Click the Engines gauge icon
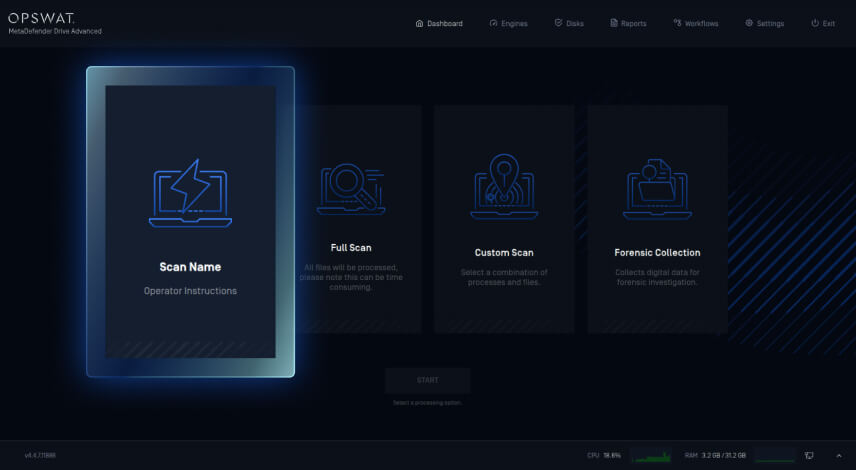 [x=494, y=23]
